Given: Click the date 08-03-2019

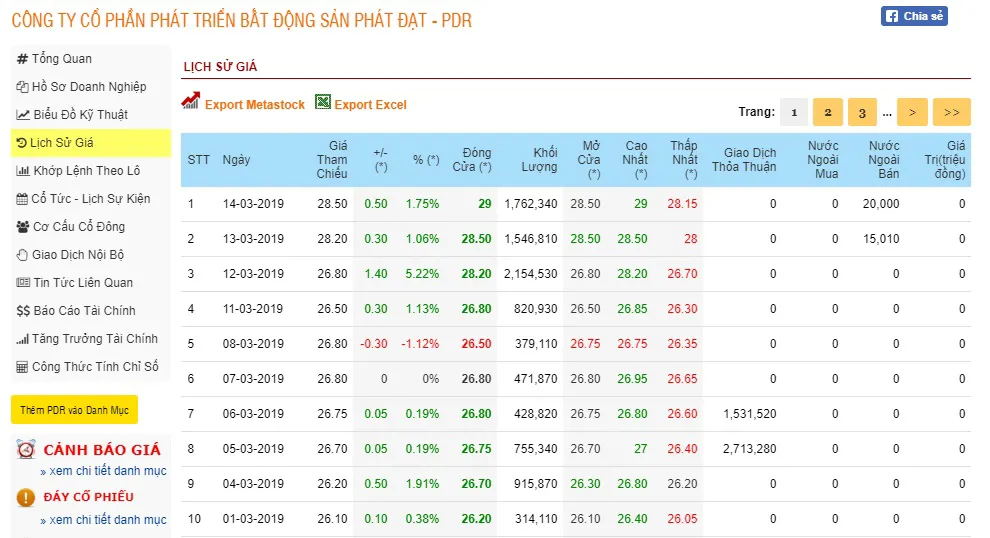Looking at the screenshot, I should coord(253,344).
